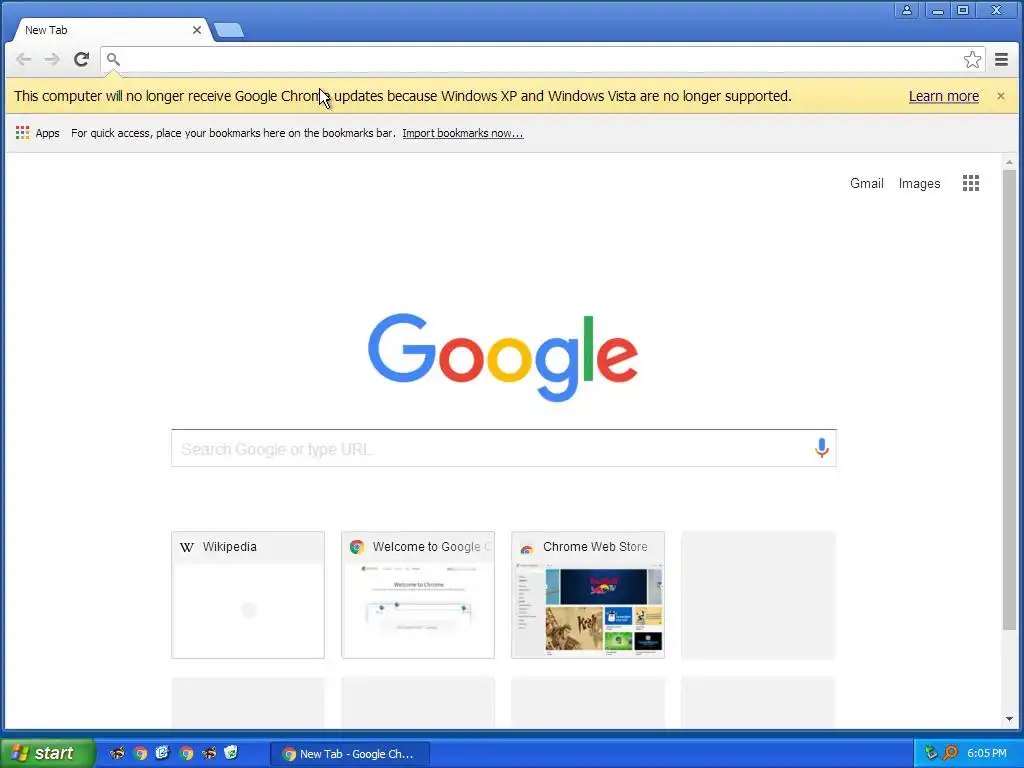Start voice search with the microphone icon
Viewport: 1024px width, 768px height.
[822, 448]
